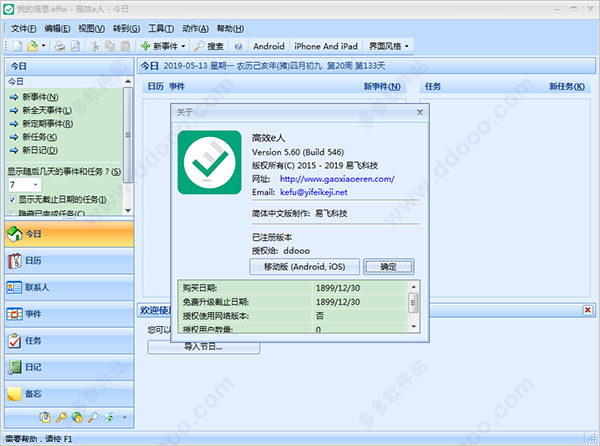Click the attachment paperclip icon in bottom bar

point(45,417)
